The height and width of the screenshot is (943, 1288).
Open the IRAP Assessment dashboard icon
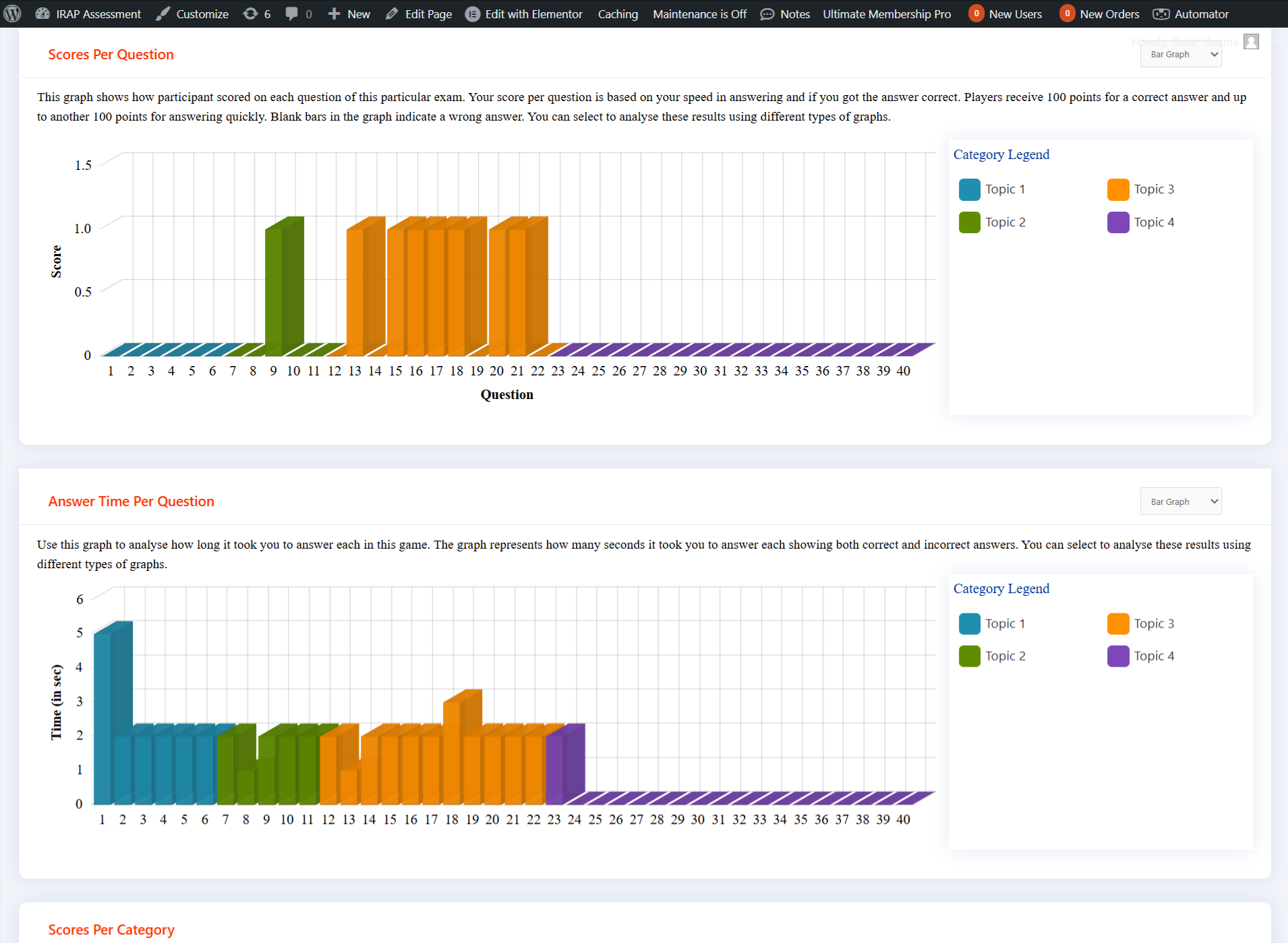pos(42,13)
